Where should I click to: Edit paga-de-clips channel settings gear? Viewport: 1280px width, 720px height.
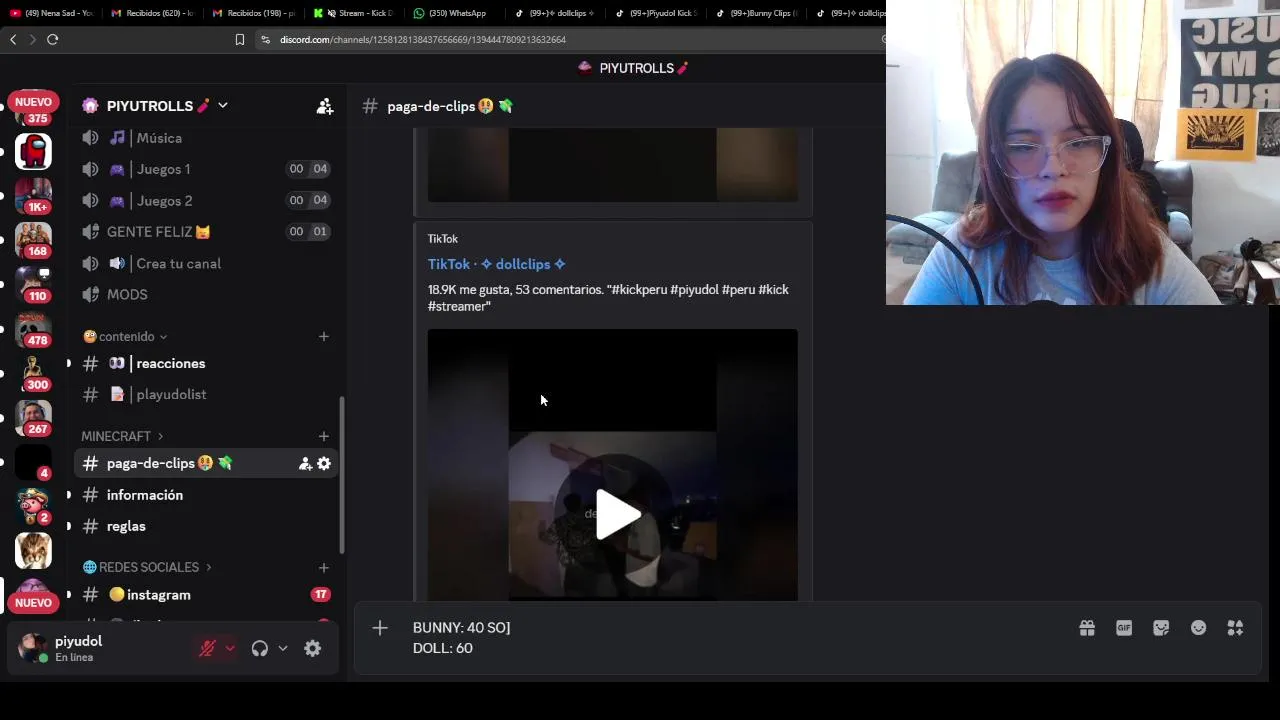click(x=324, y=464)
